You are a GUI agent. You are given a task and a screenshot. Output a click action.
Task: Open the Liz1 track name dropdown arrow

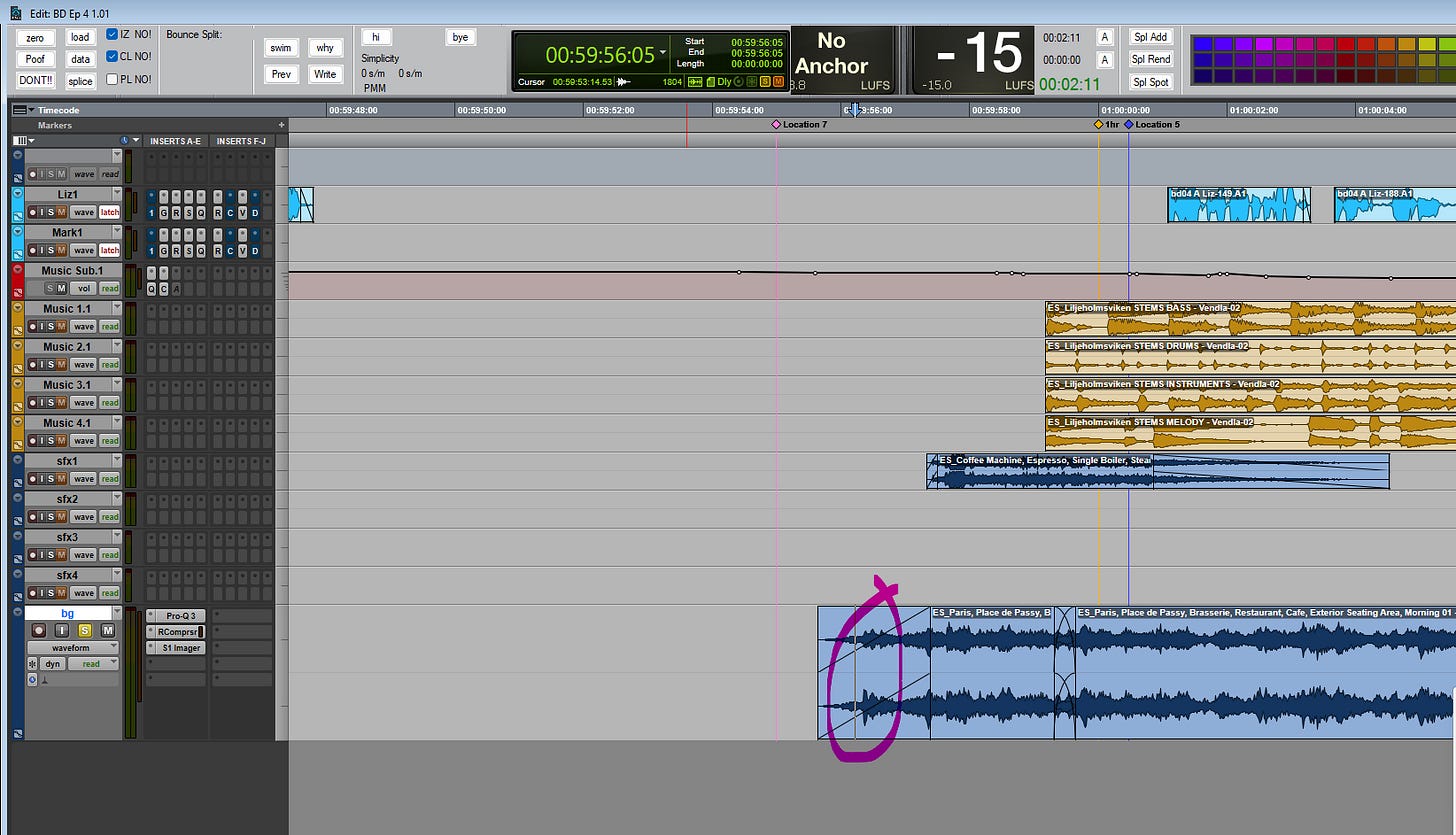[x=117, y=193]
